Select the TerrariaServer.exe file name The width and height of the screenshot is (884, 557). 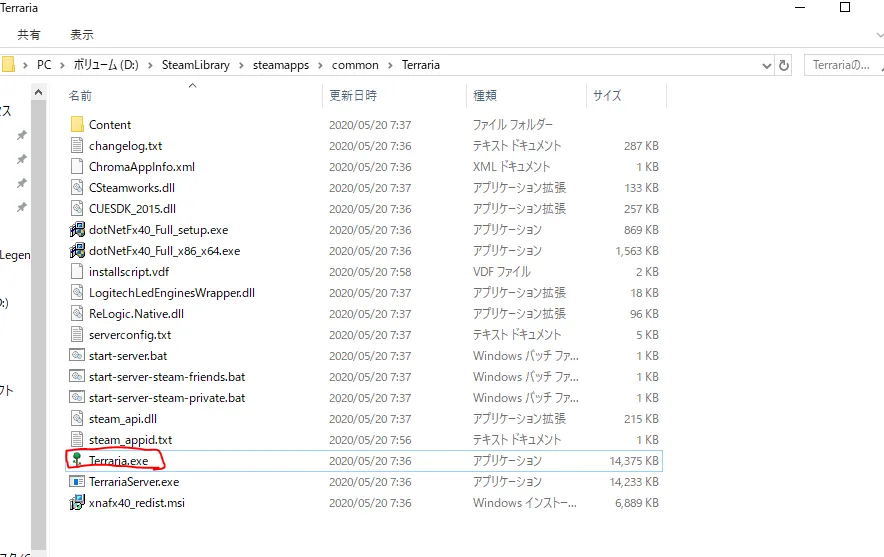[134, 481]
